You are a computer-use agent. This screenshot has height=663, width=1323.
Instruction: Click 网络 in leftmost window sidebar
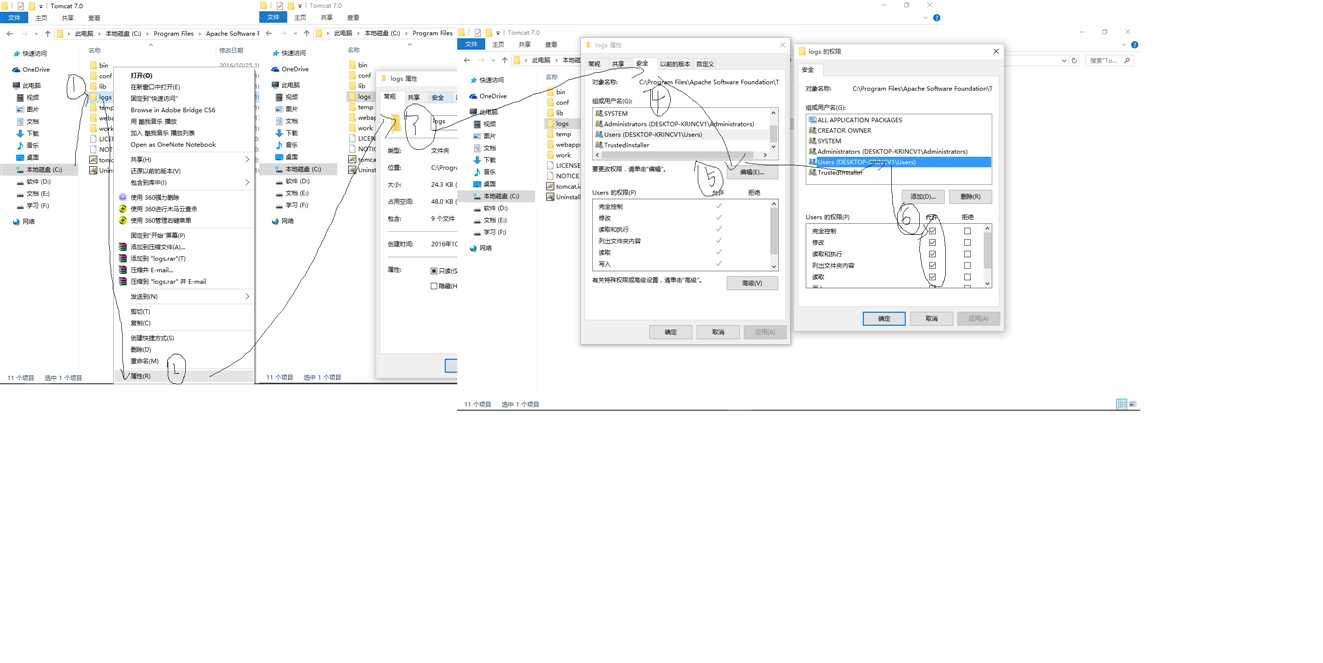[x=24, y=222]
